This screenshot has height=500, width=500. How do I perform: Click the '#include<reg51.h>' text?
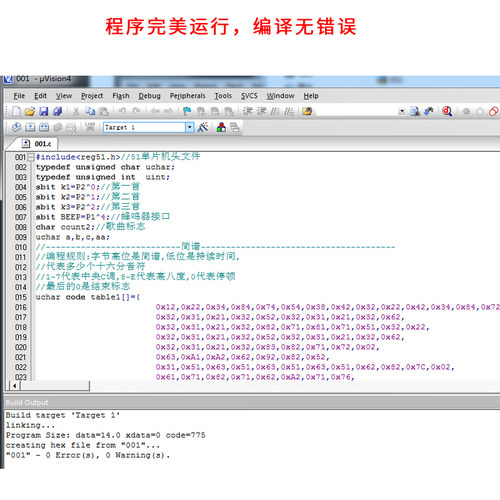tap(78, 157)
